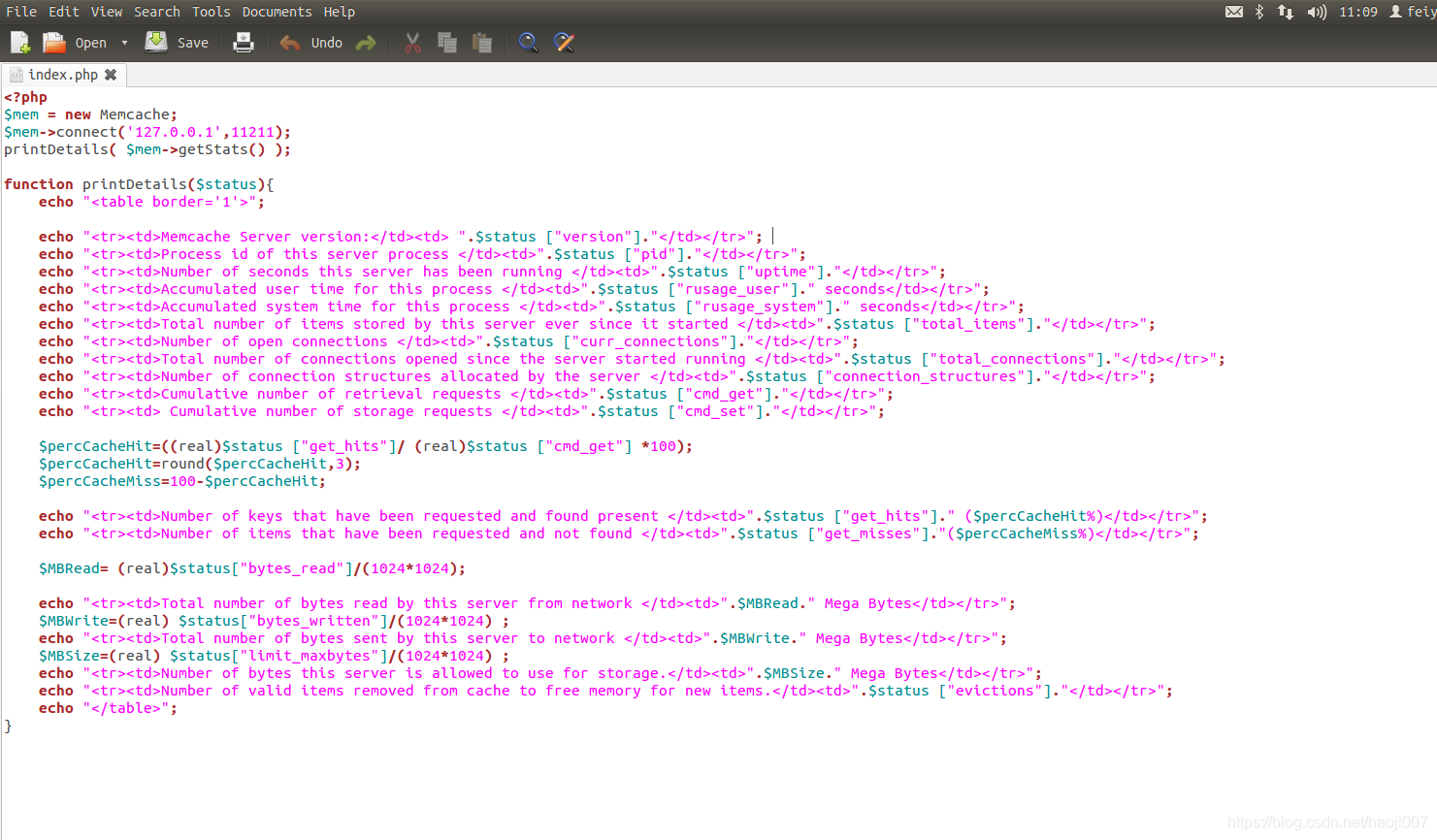Screen dimensions: 1437x840
Task: Click the 11:09 clock
Action: click(1358, 12)
